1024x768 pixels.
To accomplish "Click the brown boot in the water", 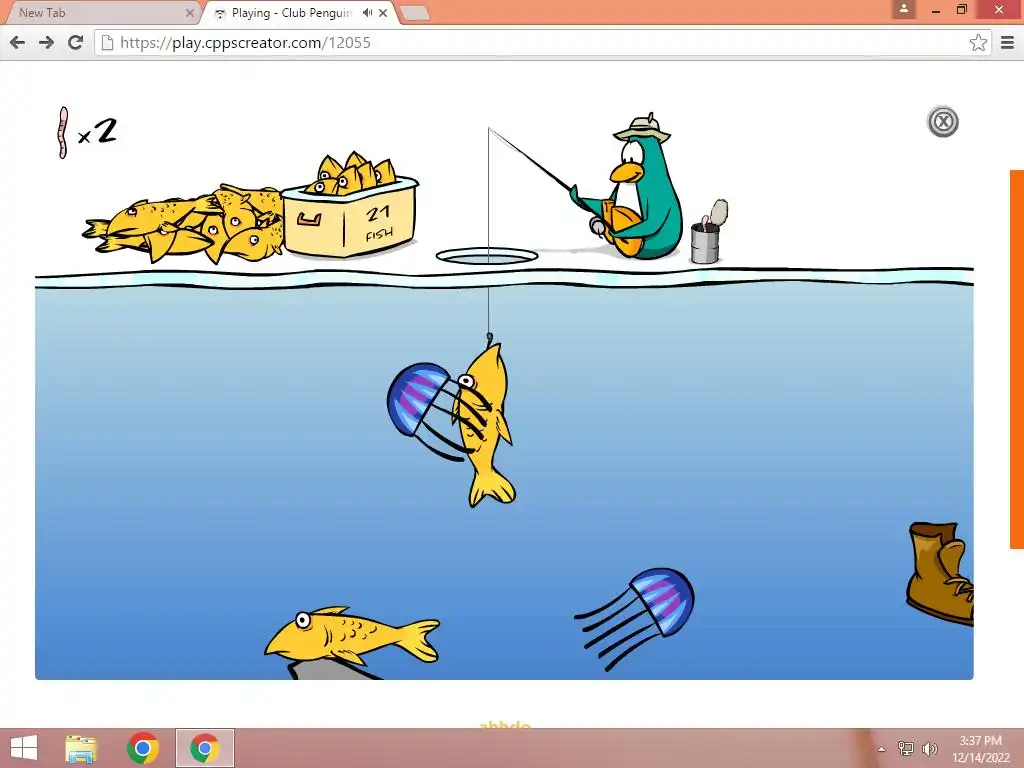I will pyautogui.click(x=940, y=573).
